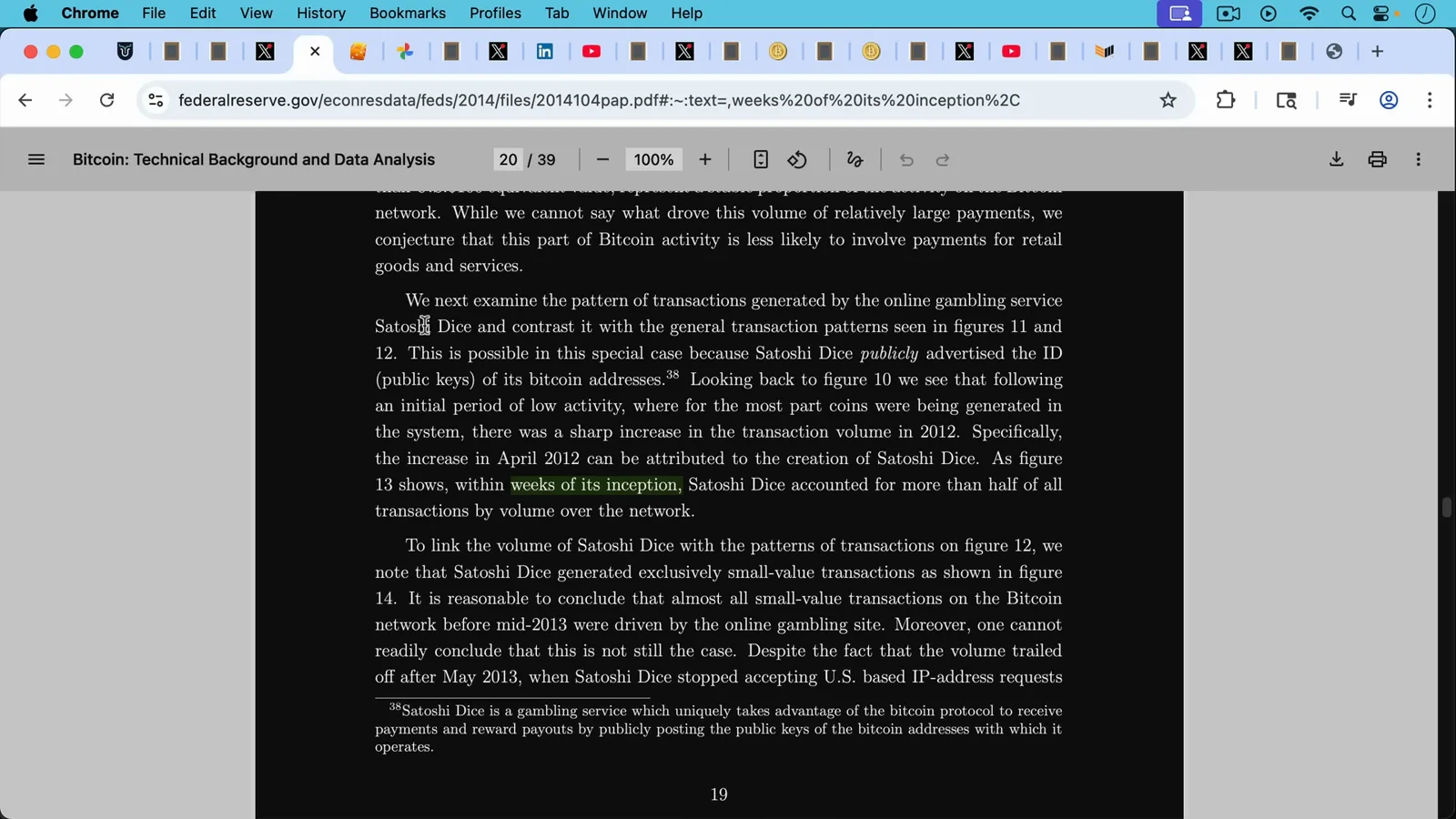Click the PDF title "Bitcoin: Technical Background and Data Analysis"
Viewport: 1456px width, 819px height.
254,159
